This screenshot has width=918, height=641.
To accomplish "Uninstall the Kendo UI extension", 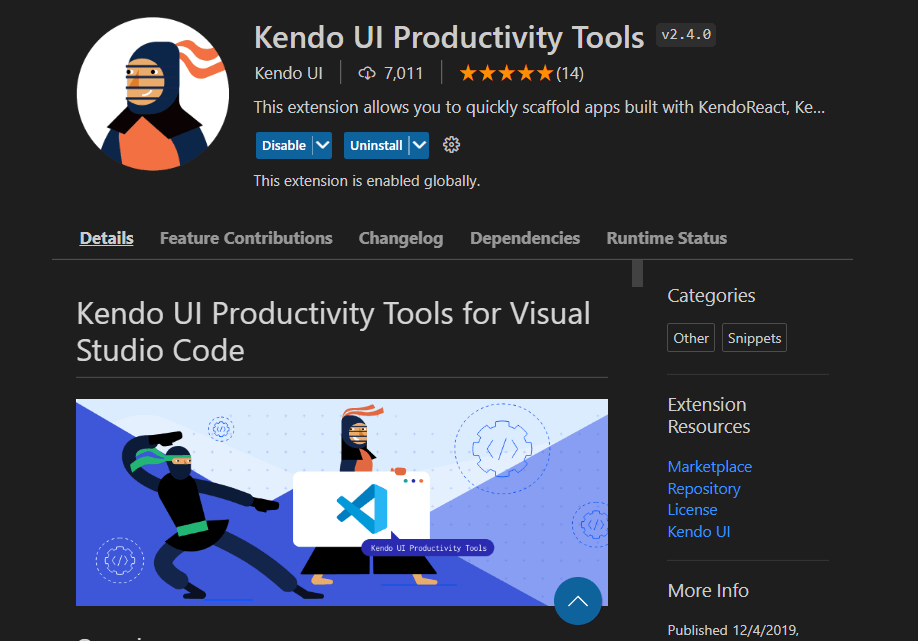I will 376,145.
